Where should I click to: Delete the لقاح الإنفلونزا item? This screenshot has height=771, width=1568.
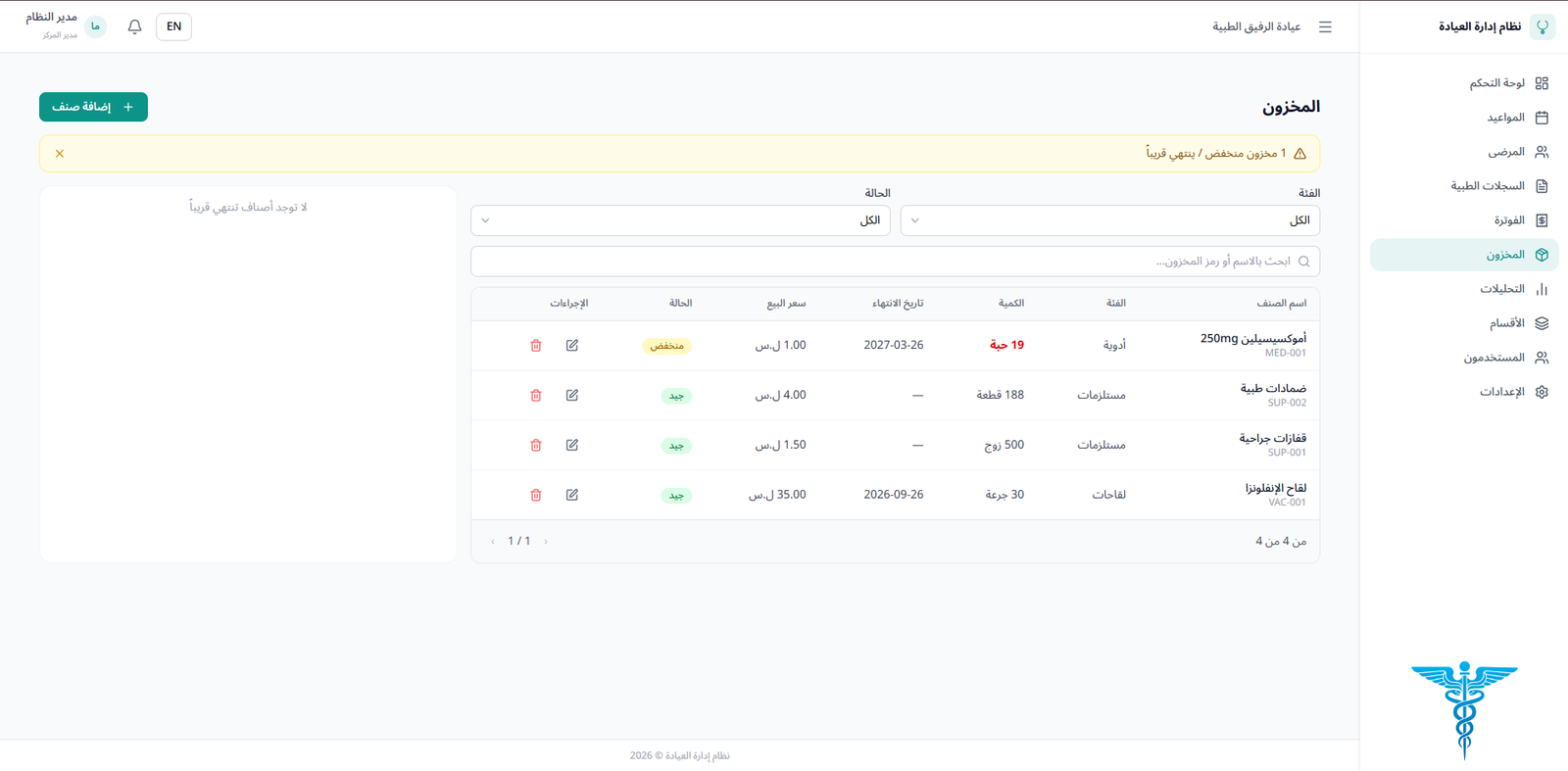coord(536,496)
